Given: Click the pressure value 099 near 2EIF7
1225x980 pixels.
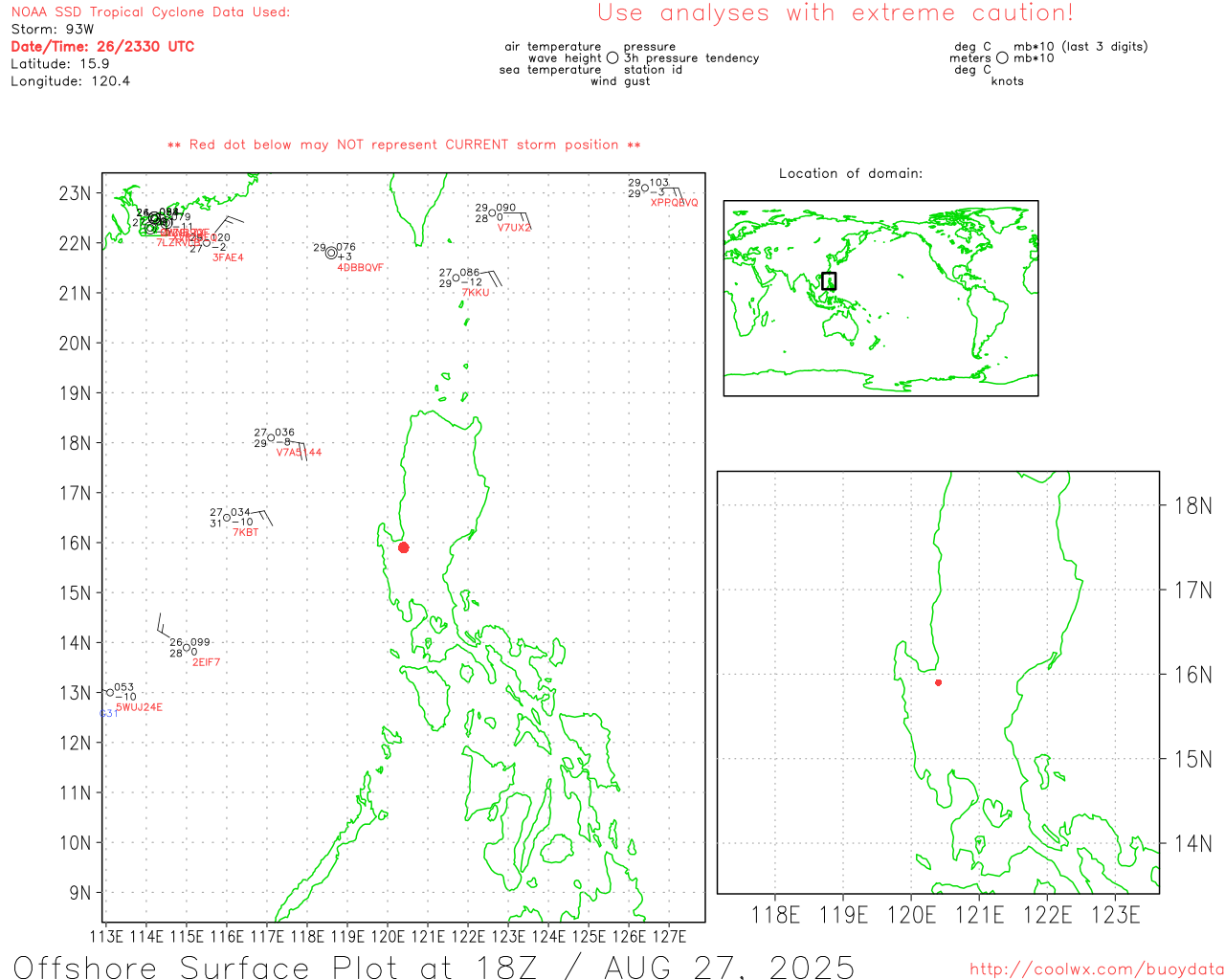Looking at the screenshot, I should 200,643.
